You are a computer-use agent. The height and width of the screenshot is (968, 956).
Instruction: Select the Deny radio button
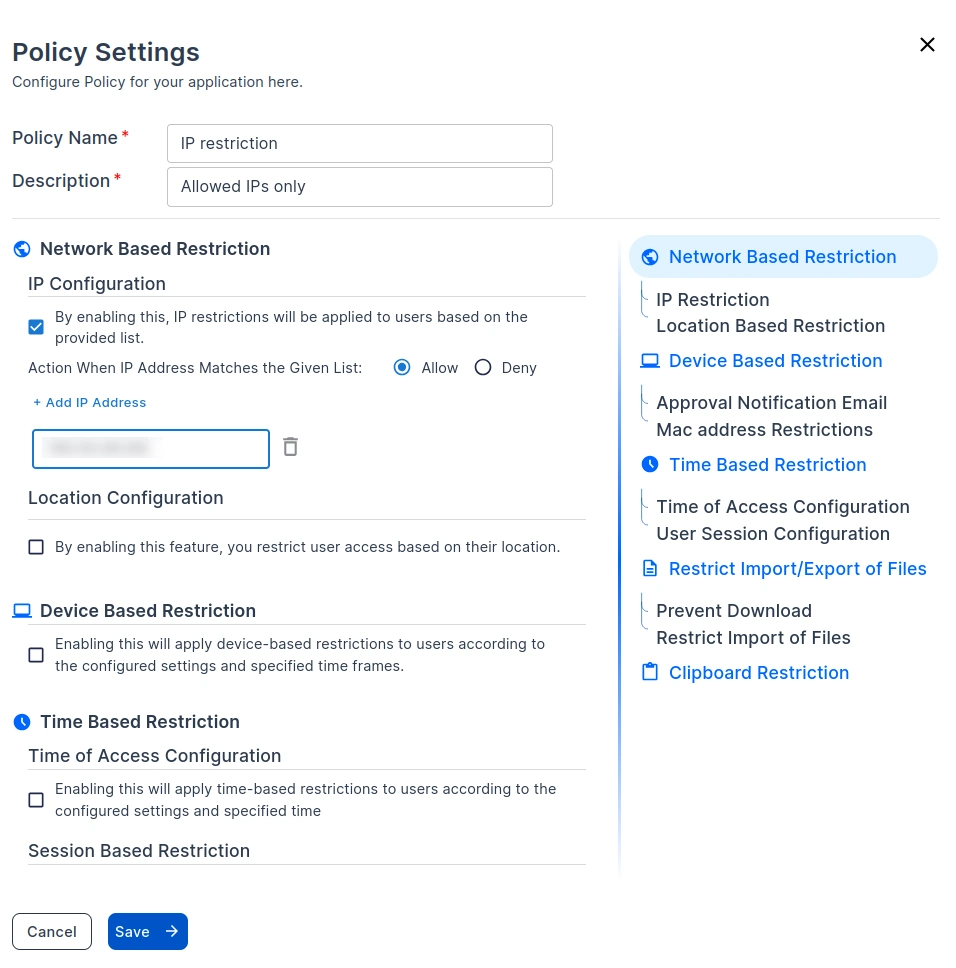tap(483, 367)
